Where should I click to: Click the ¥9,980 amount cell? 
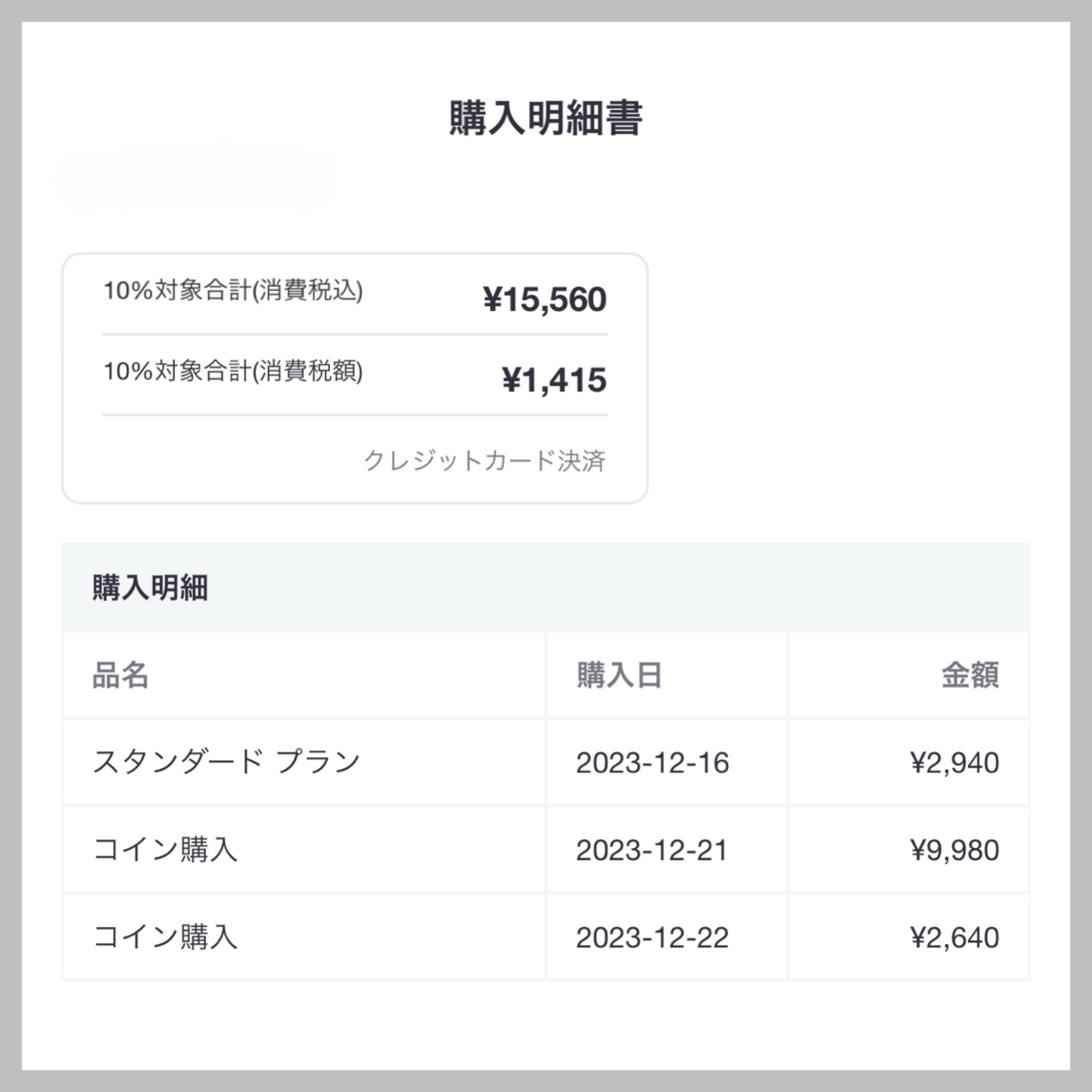coord(954,850)
